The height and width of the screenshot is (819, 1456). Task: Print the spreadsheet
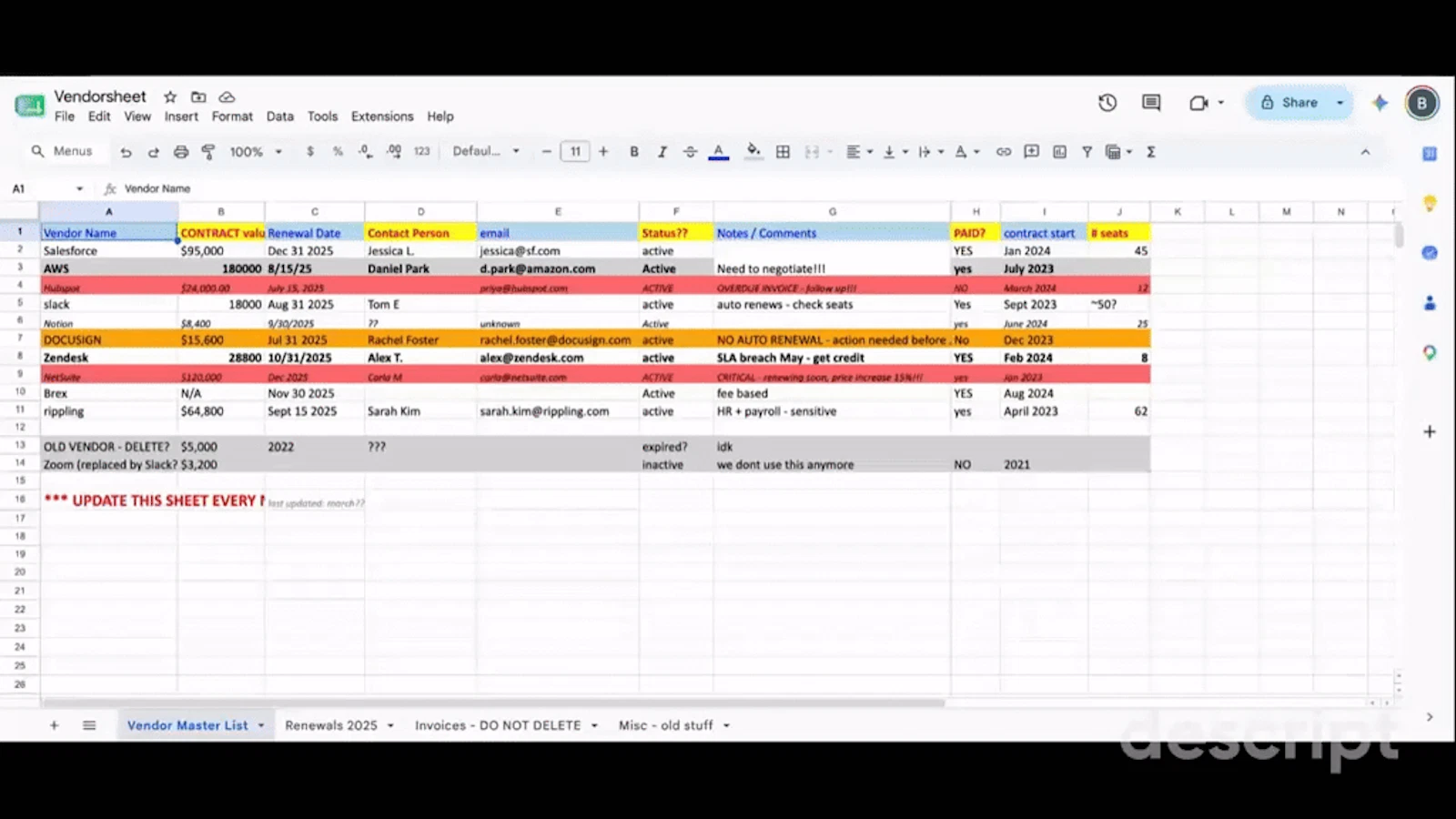click(181, 152)
